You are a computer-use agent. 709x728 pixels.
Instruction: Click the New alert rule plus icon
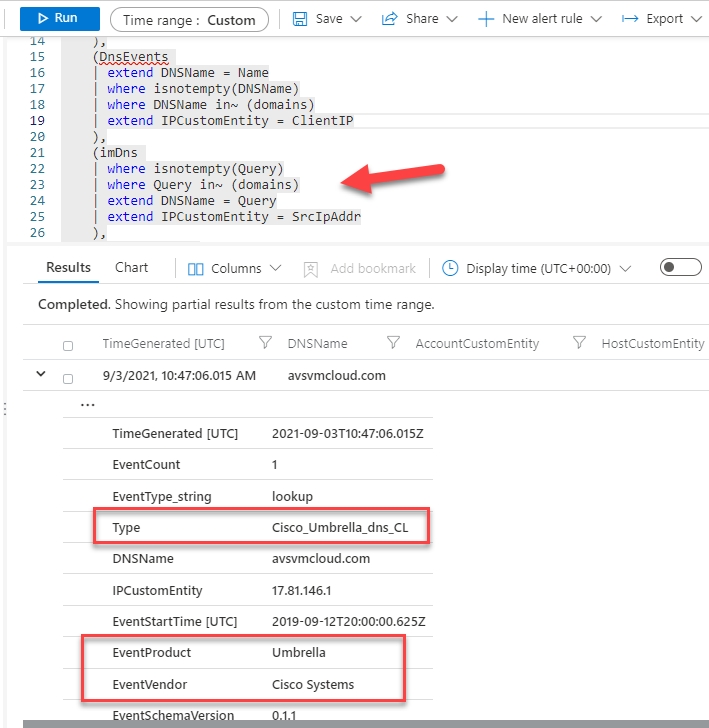coord(485,19)
